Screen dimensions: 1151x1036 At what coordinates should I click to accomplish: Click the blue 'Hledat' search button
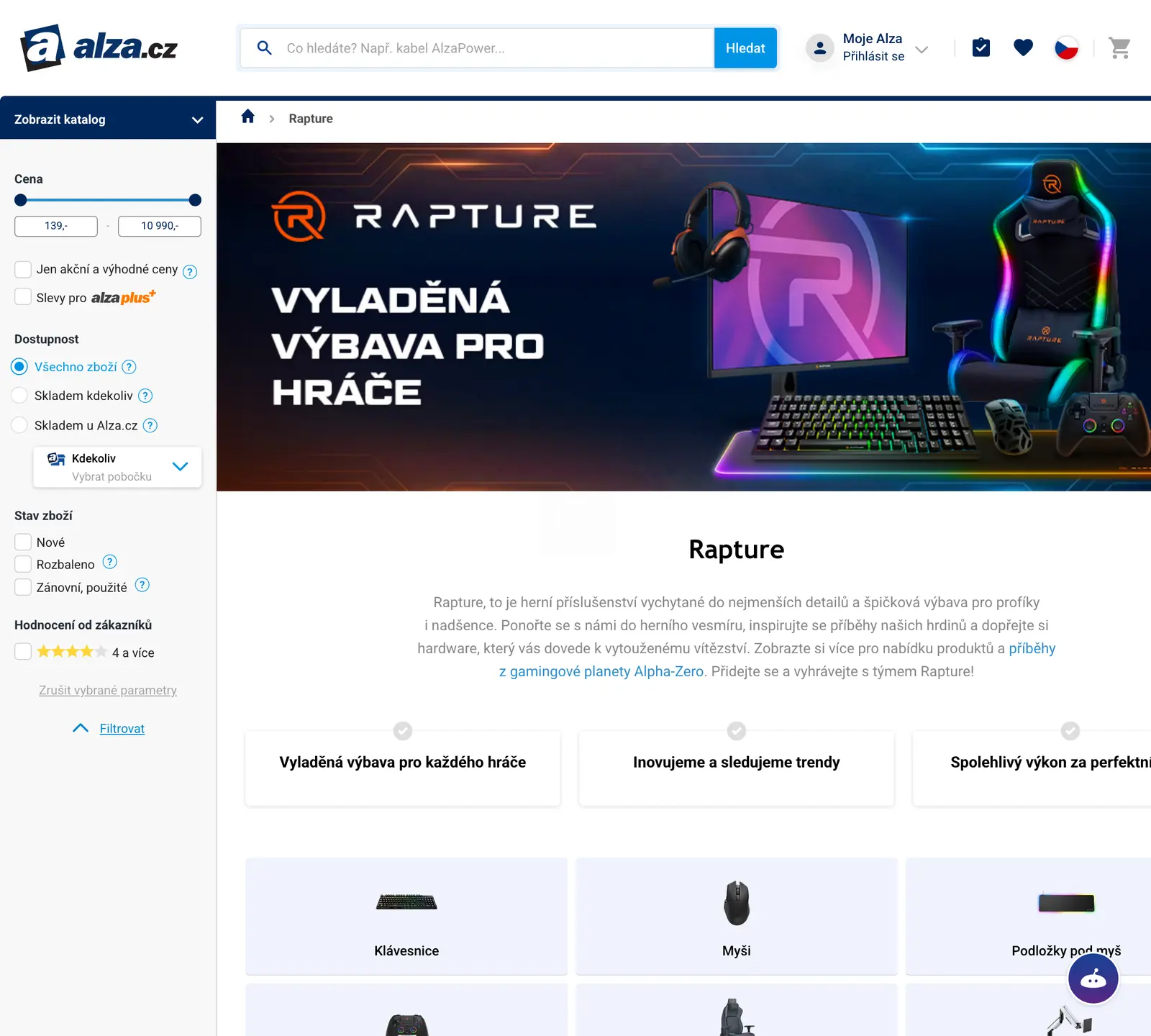745,48
